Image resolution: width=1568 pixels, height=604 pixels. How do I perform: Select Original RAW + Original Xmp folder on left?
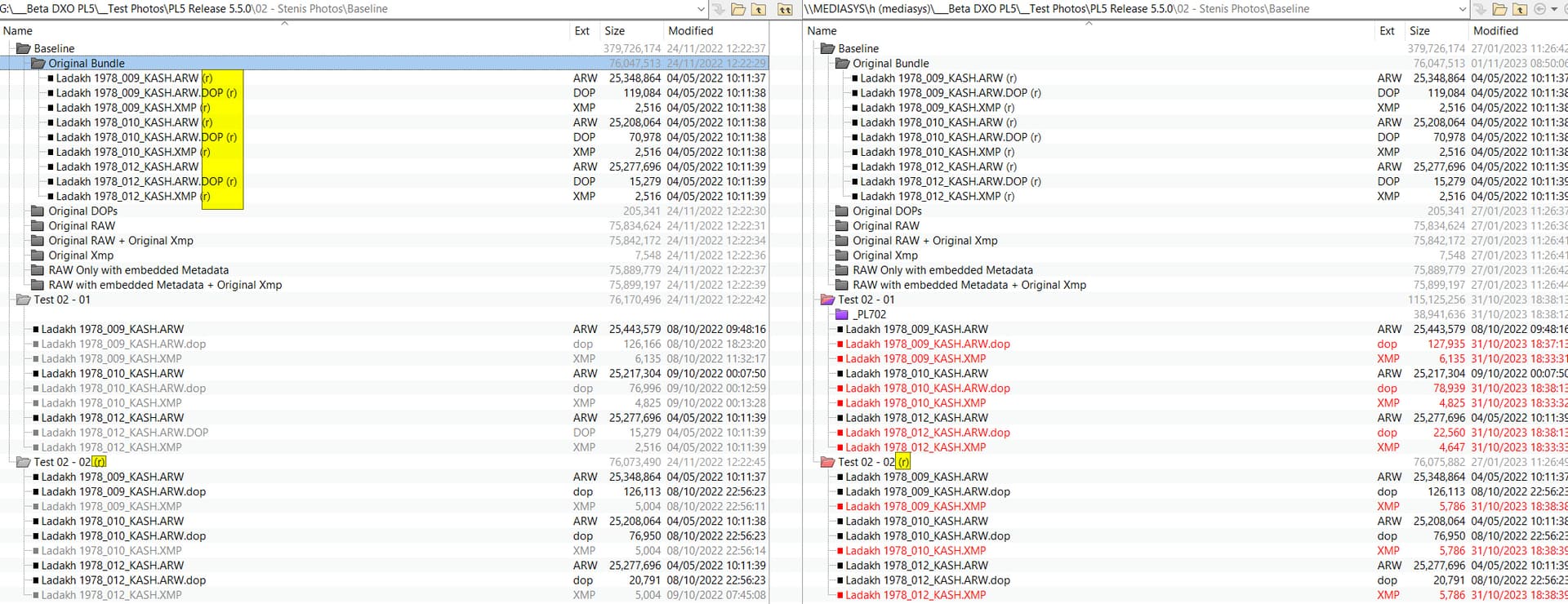point(120,241)
